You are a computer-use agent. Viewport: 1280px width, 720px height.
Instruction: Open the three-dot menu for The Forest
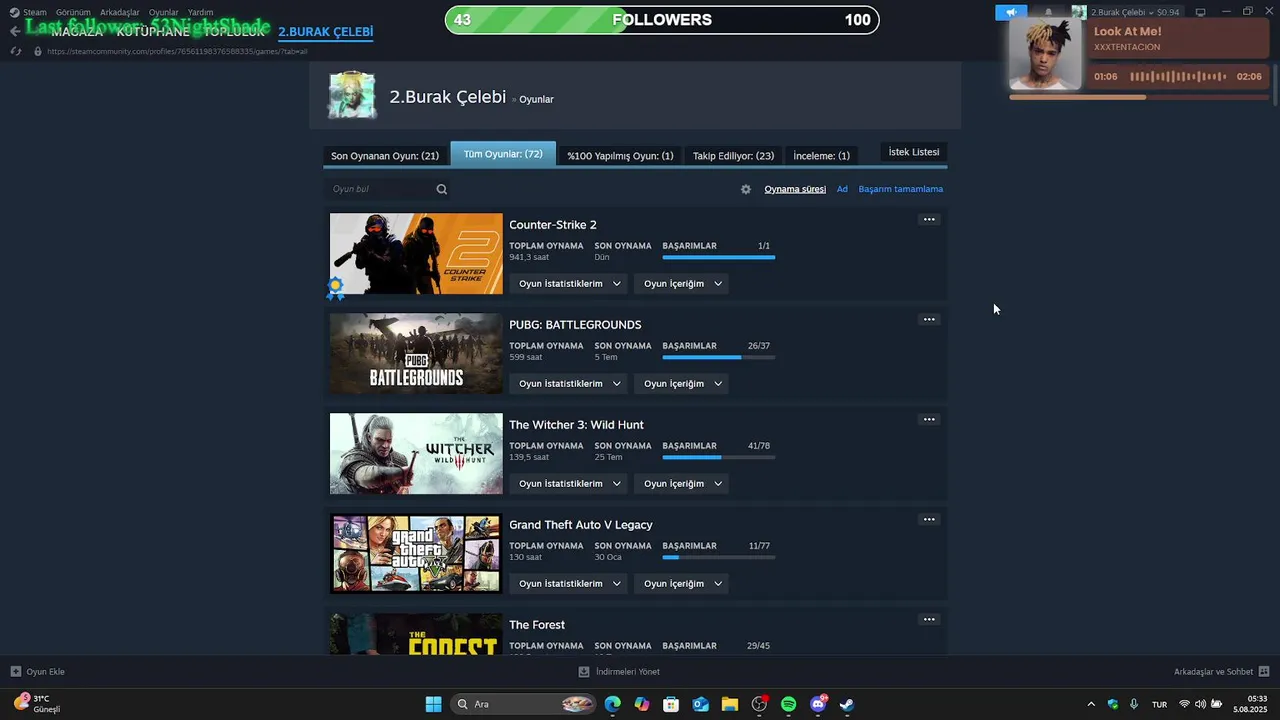coord(929,619)
